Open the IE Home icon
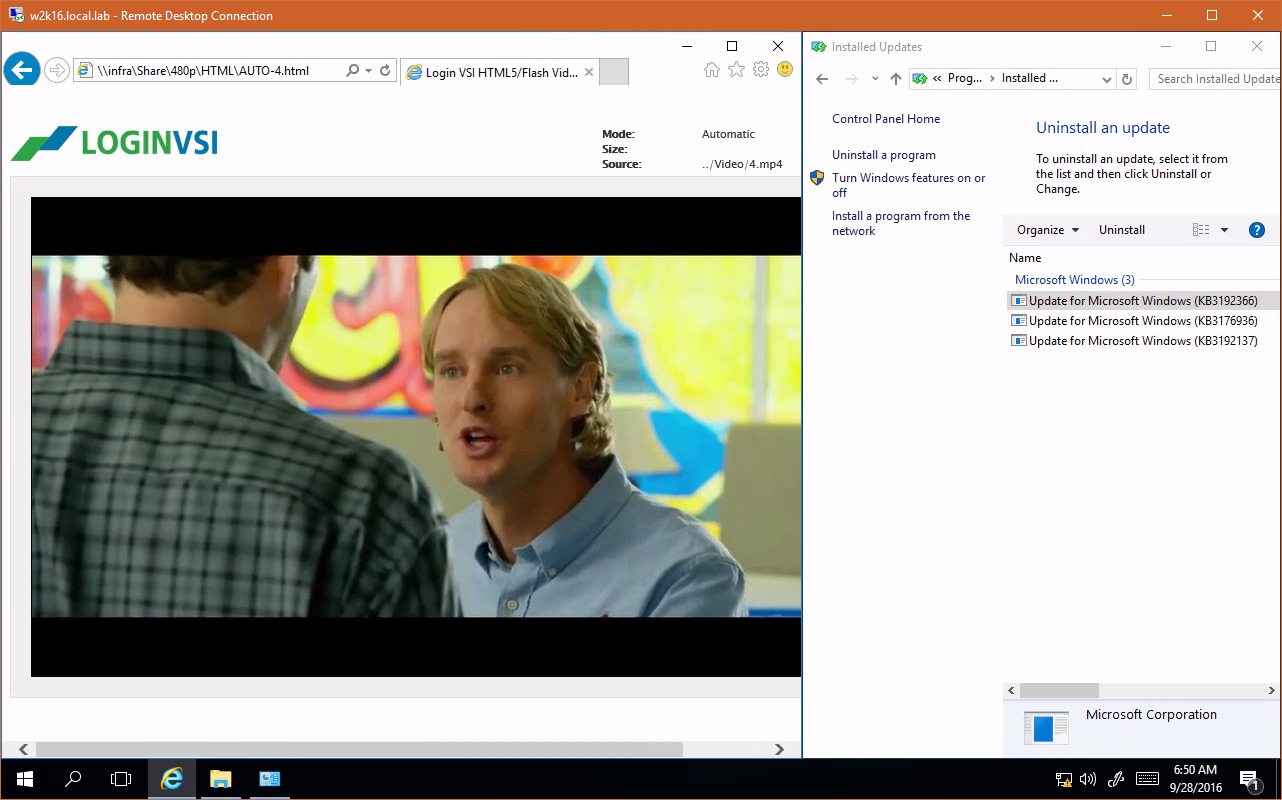This screenshot has height=800, width=1282. point(712,69)
